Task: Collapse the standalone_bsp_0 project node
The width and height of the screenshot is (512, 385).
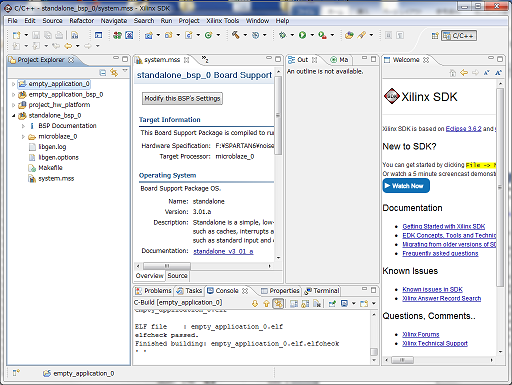Action: pyautogui.click(x=13, y=115)
